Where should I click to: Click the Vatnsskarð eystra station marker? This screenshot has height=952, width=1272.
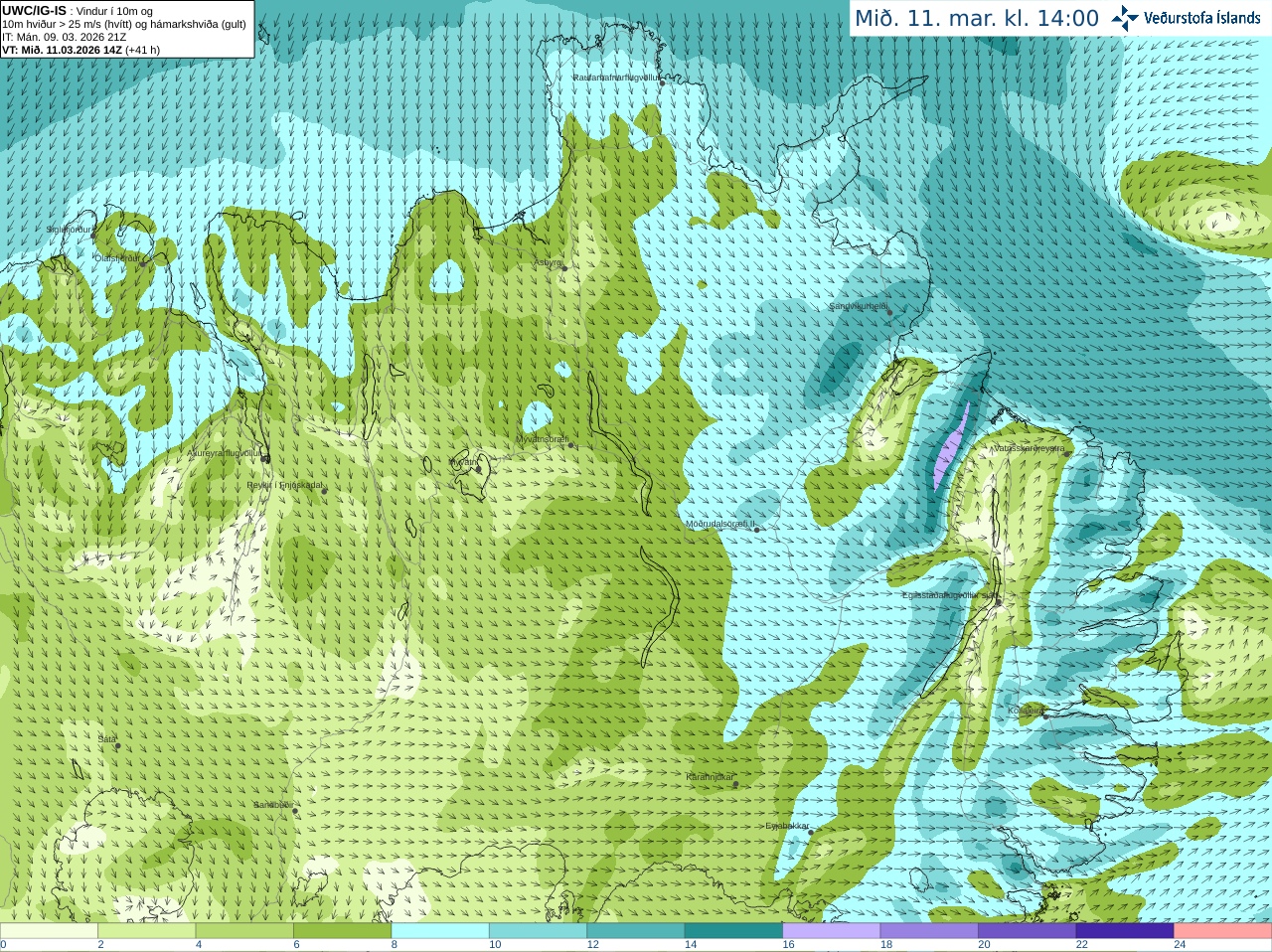point(1068,454)
